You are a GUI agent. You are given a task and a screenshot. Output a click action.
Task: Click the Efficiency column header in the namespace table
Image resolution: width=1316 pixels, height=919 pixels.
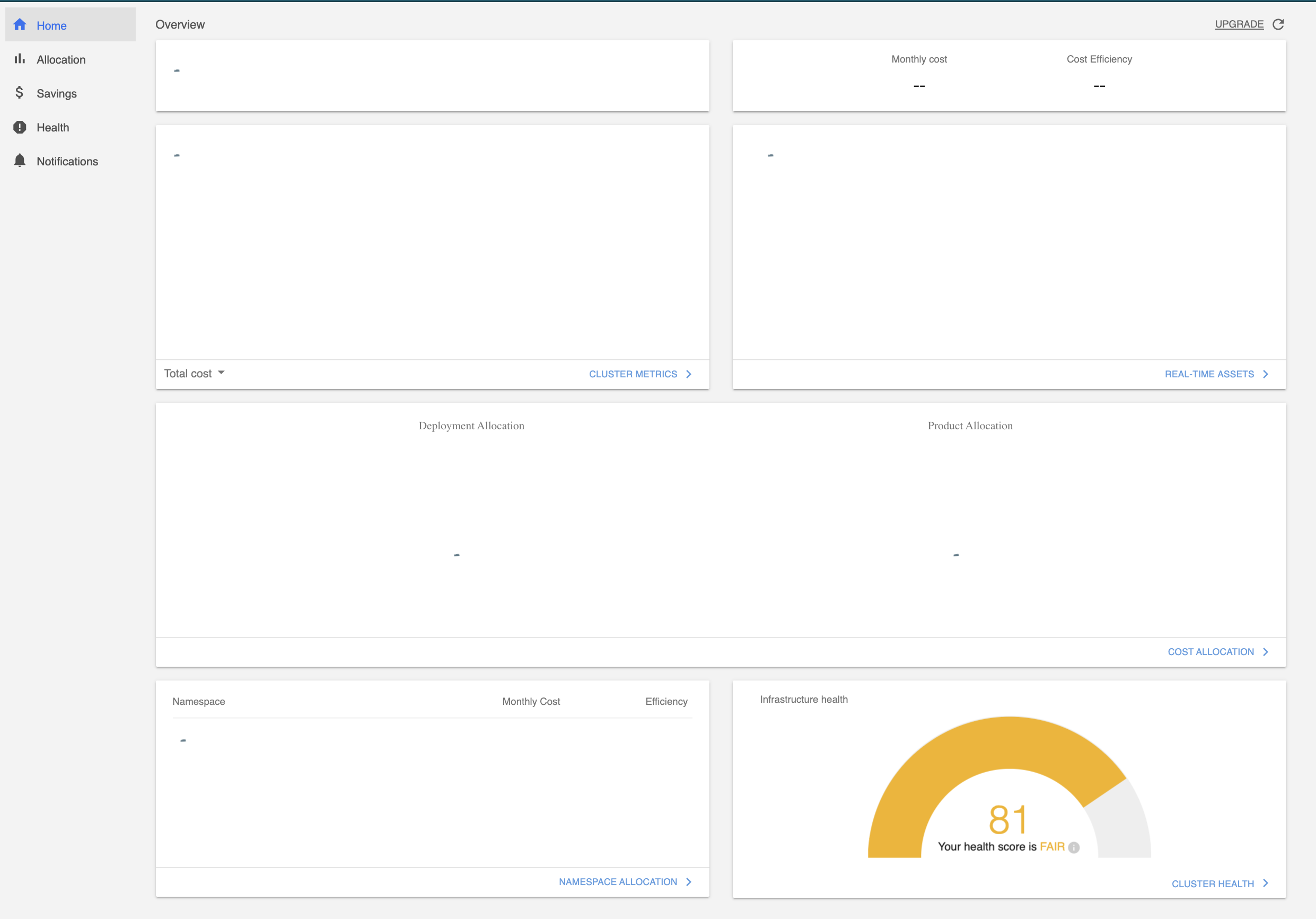coord(666,701)
